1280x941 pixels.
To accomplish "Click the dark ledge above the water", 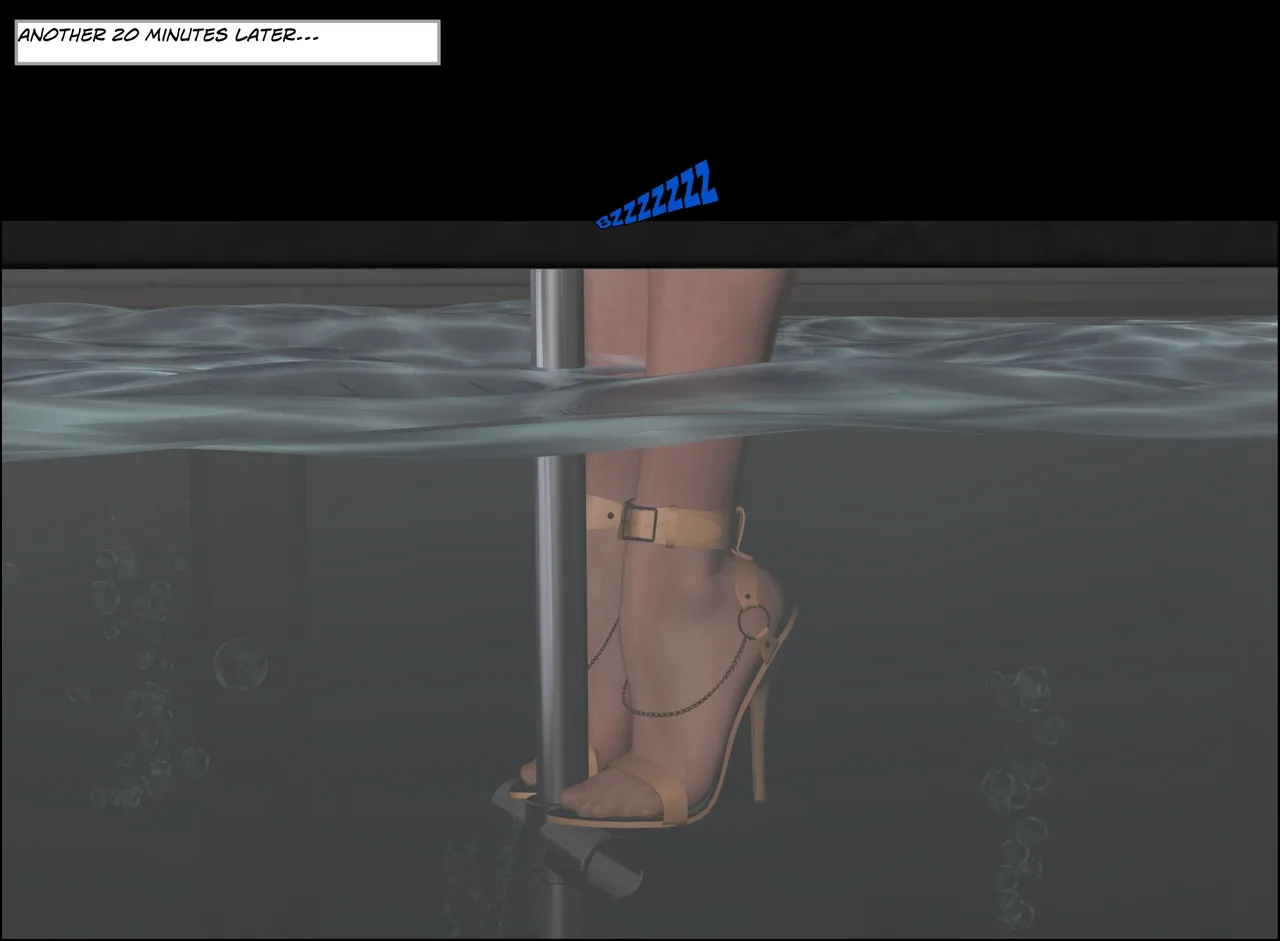I will tap(640, 243).
